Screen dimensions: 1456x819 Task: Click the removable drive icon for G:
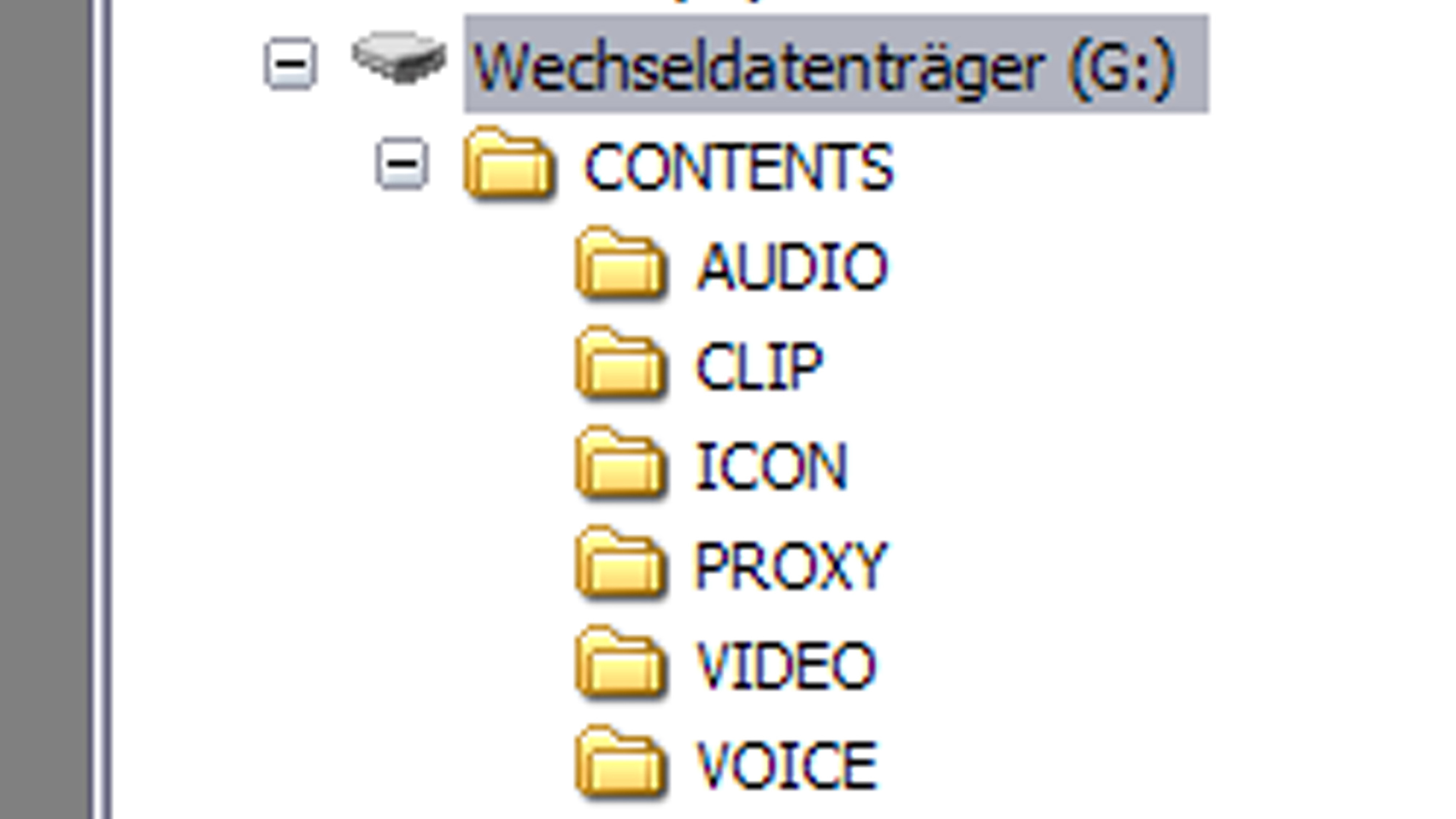[x=399, y=58]
